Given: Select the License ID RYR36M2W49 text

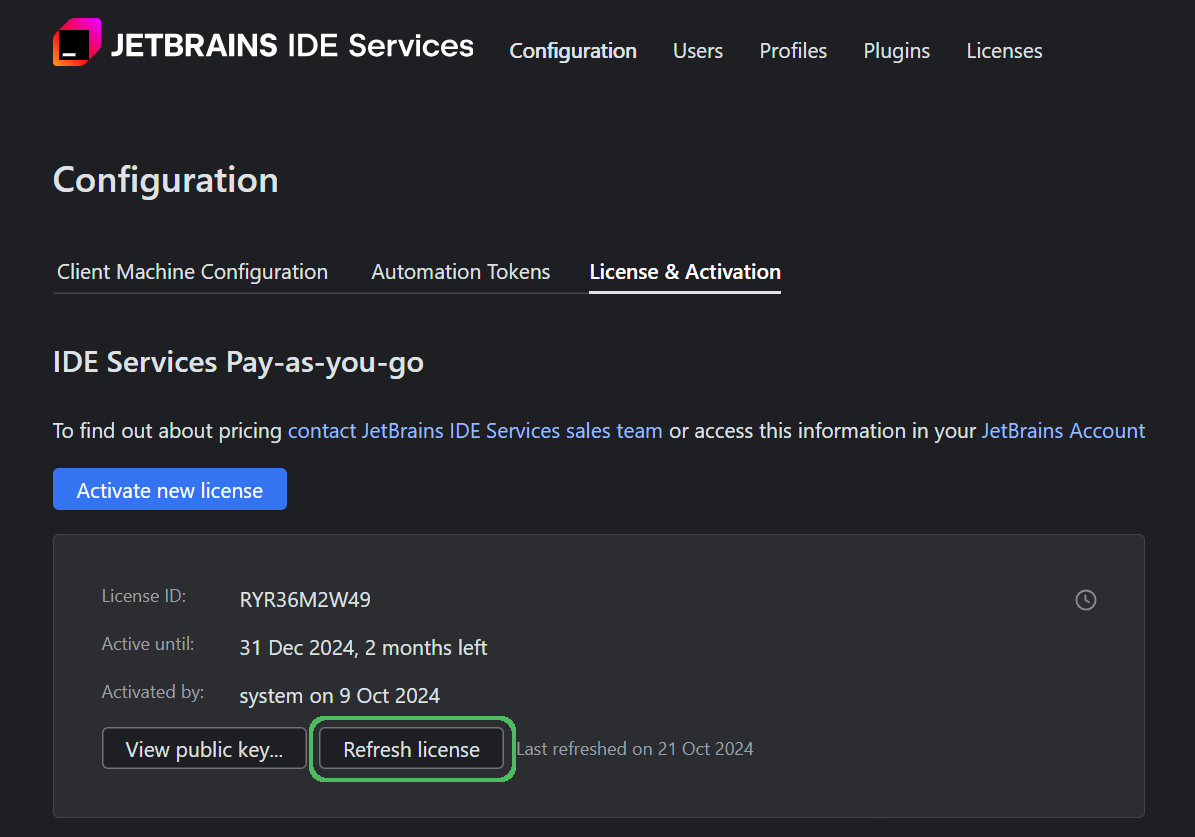Looking at the screenshot, I should pyautogui.click(x=304, y=600).
